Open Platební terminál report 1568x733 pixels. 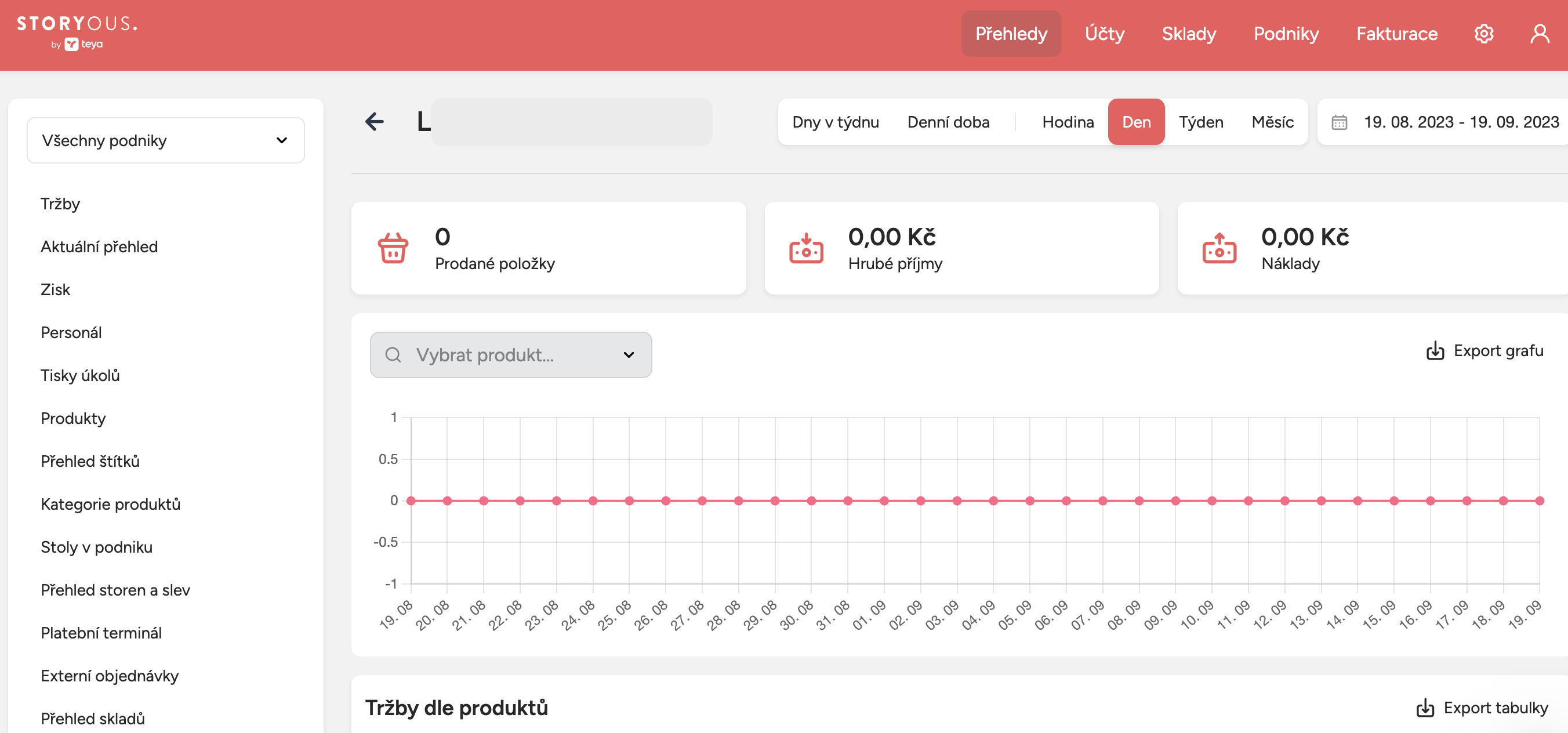point(101,633)
